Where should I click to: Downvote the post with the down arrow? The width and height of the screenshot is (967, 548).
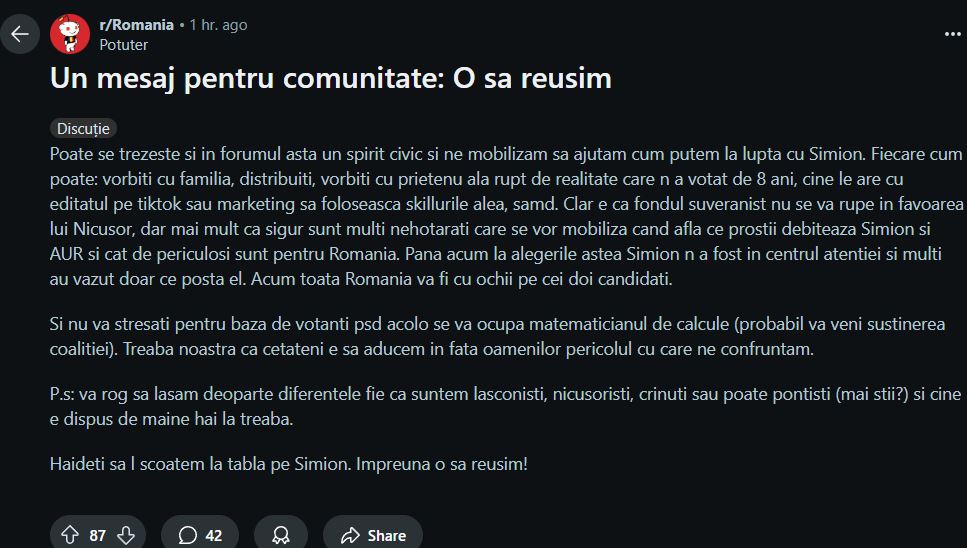[126, 535]
